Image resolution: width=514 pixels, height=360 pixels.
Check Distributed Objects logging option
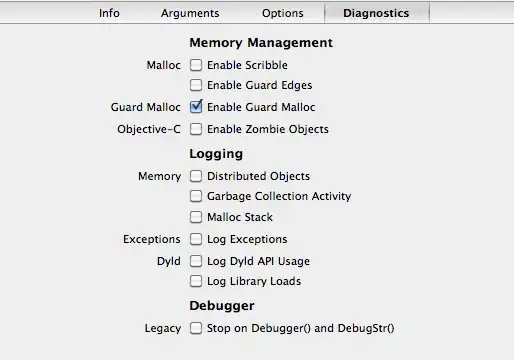click(196, 176)
